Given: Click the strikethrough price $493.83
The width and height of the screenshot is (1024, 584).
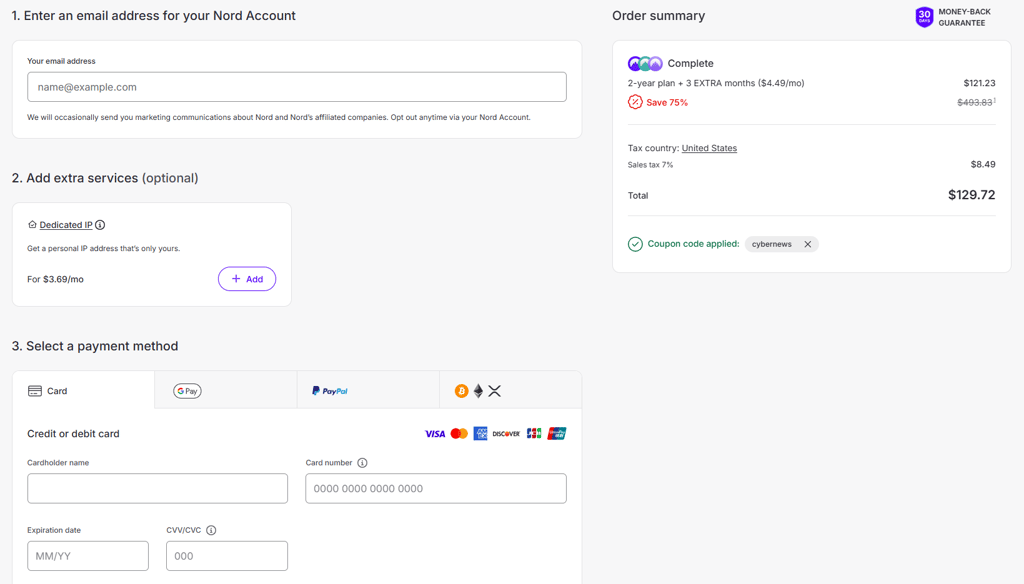Looking at the screenshot, I should (x=975, y=102).
